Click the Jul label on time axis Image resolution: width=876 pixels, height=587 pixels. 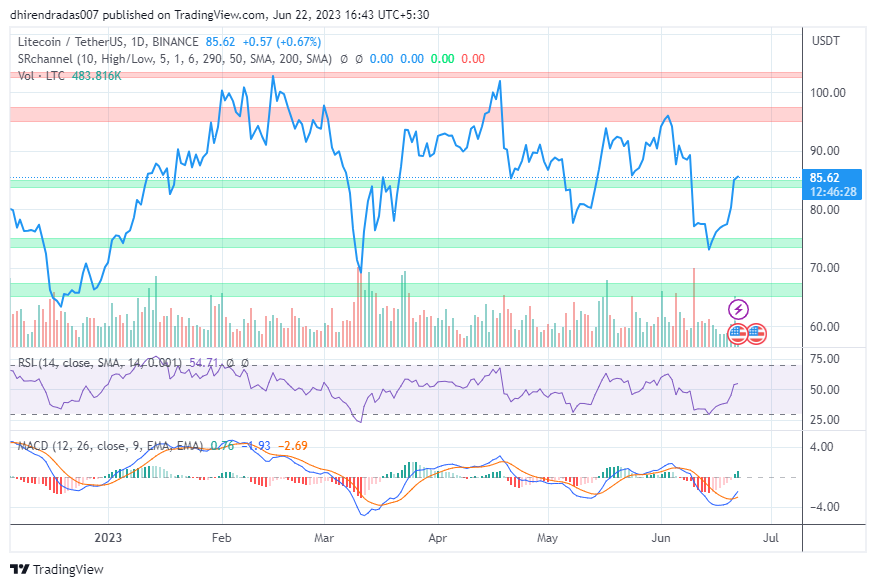pos(770,537)
